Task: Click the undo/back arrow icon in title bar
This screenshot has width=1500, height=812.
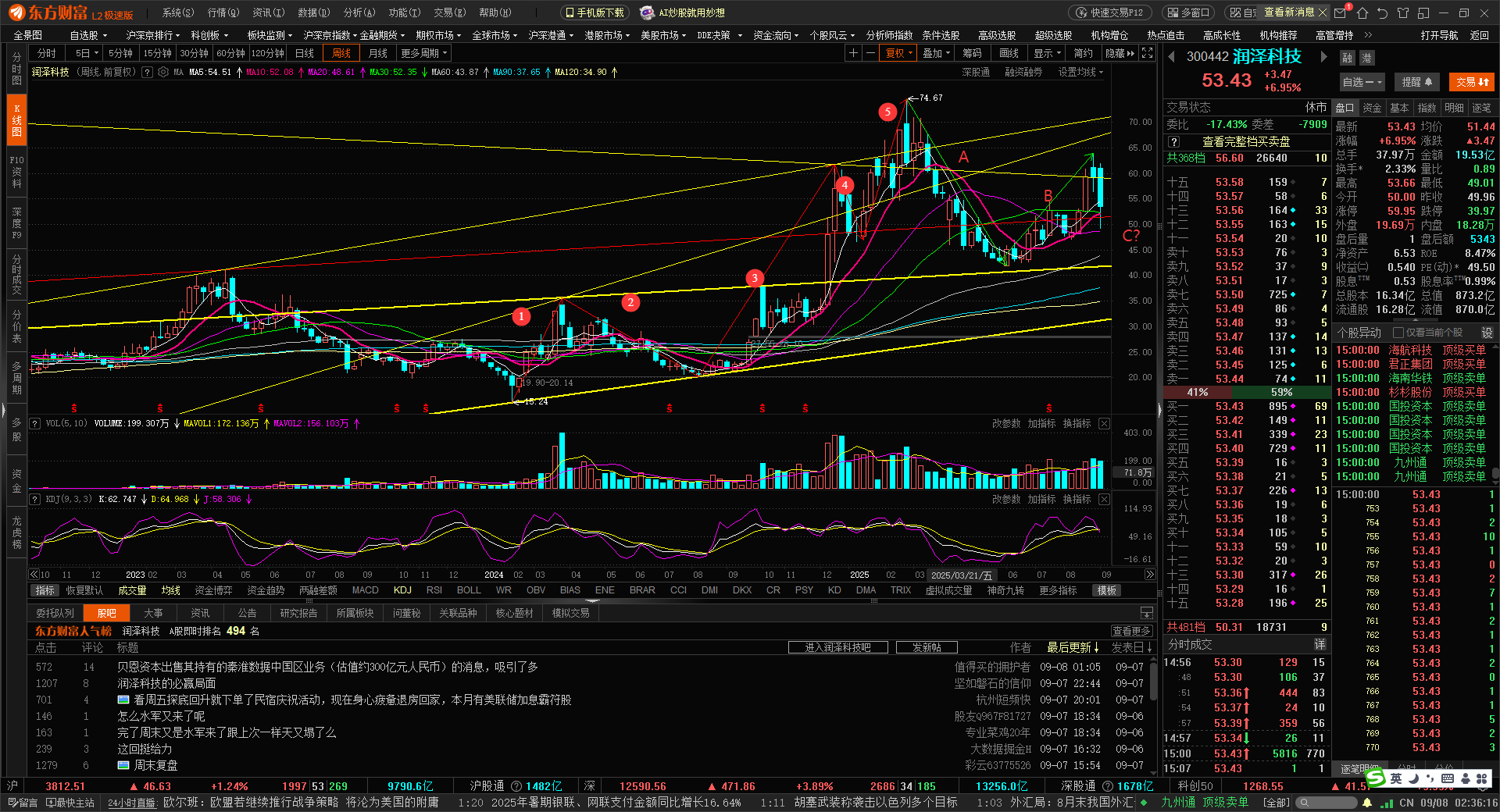Action: [1383, 12]
